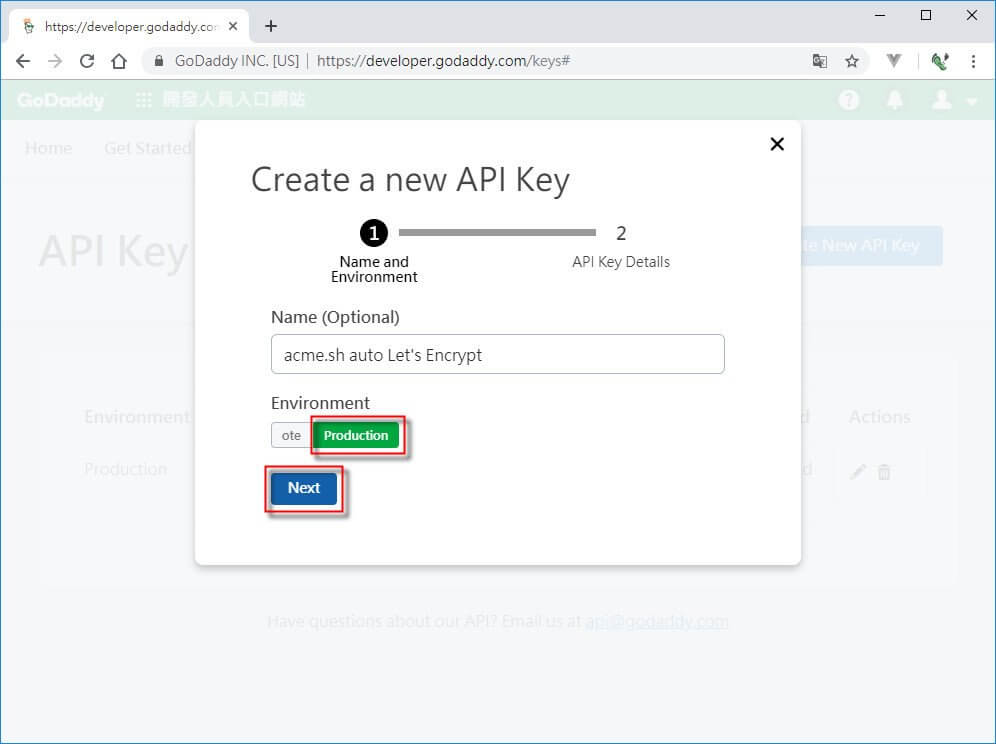Open a new browser tab
Viewport: 996px width, 744px height.
click(x=271, y=26)
